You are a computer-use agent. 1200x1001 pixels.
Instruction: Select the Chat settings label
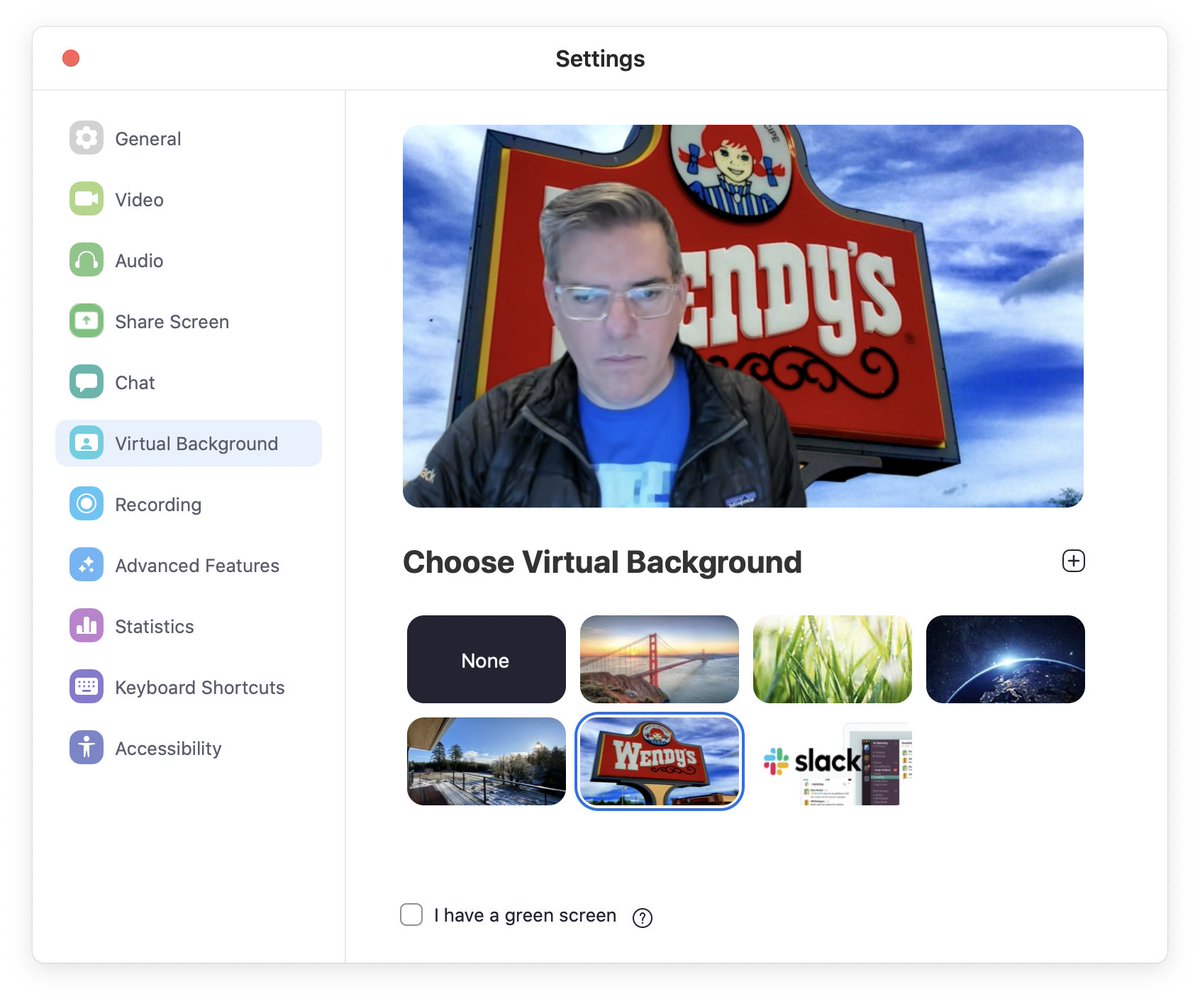tap(135, 383)
